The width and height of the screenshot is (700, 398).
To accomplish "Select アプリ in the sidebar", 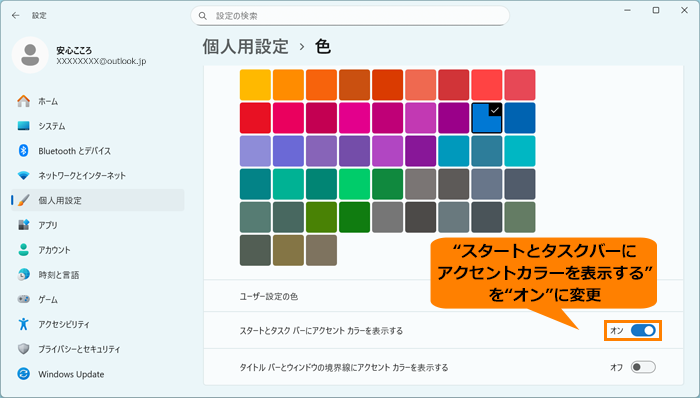I will 98,225.
